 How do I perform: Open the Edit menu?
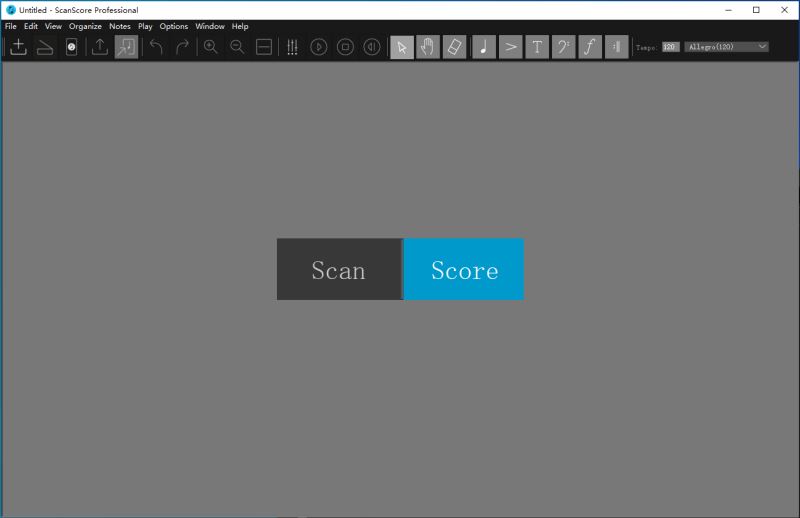point(31,26)
